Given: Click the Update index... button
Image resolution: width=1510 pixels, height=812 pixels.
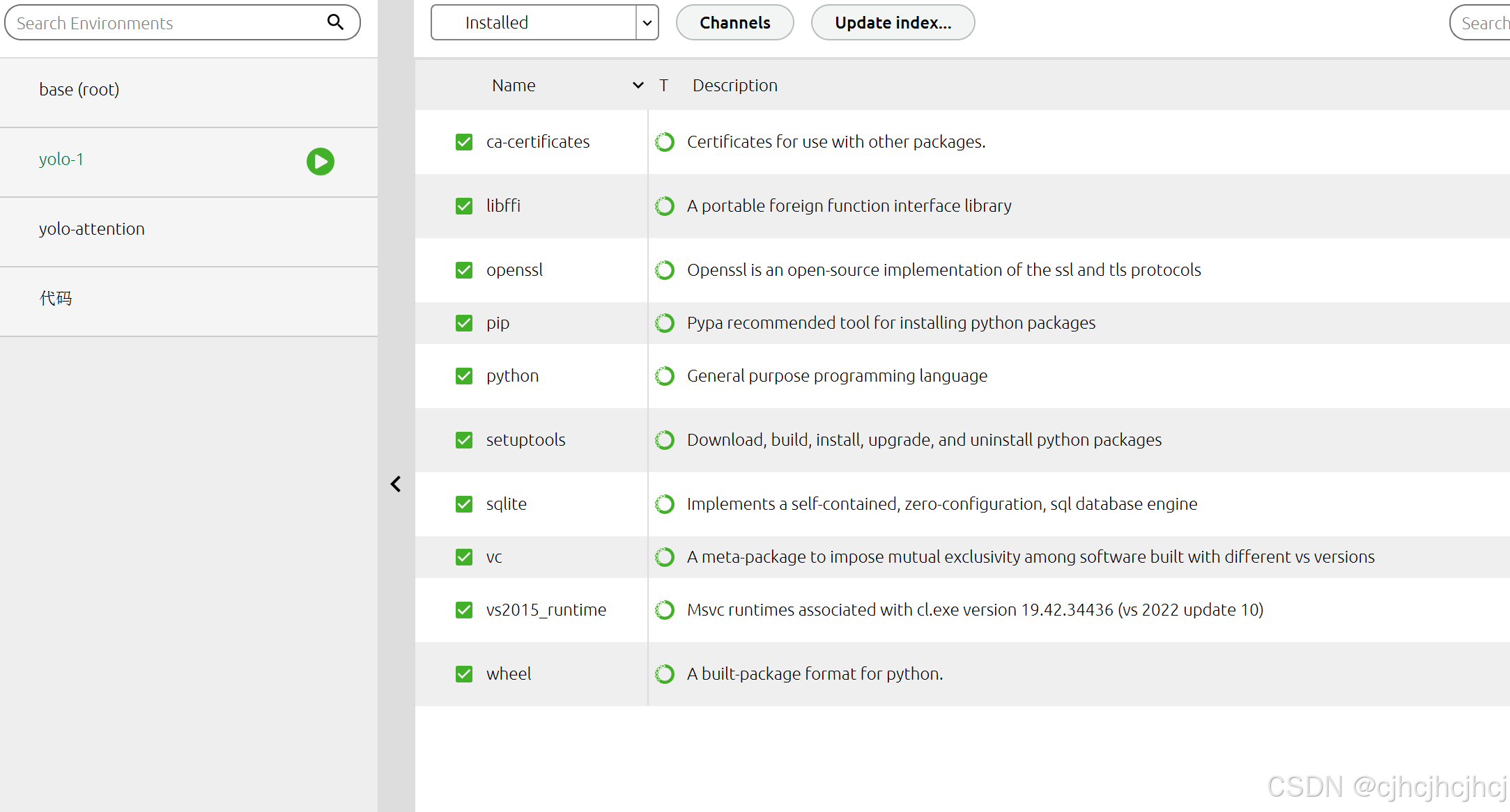Looking at the screenshot, I should click(893, 22).
